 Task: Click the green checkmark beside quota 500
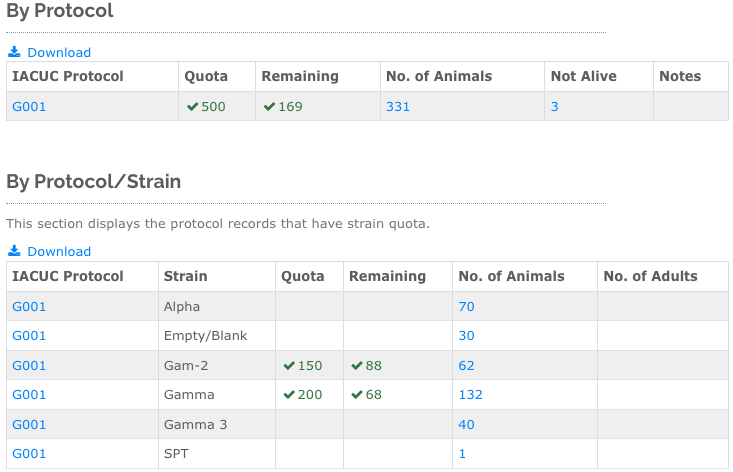coord(192,107)
